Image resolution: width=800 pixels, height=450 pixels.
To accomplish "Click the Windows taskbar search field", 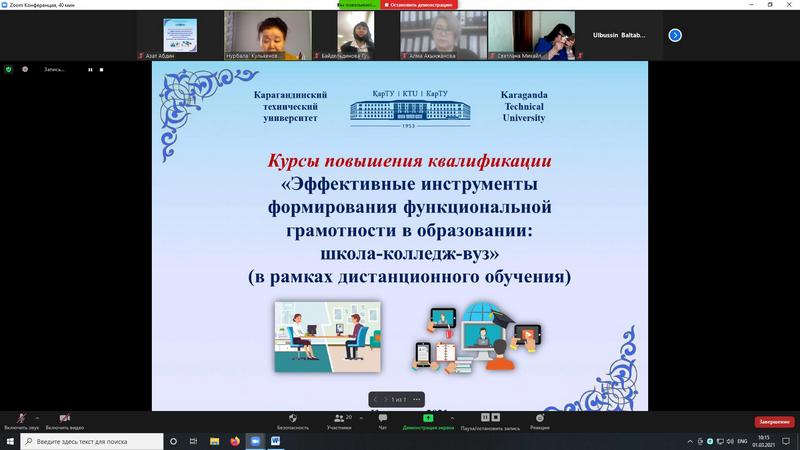I will (x=92, y=441).
